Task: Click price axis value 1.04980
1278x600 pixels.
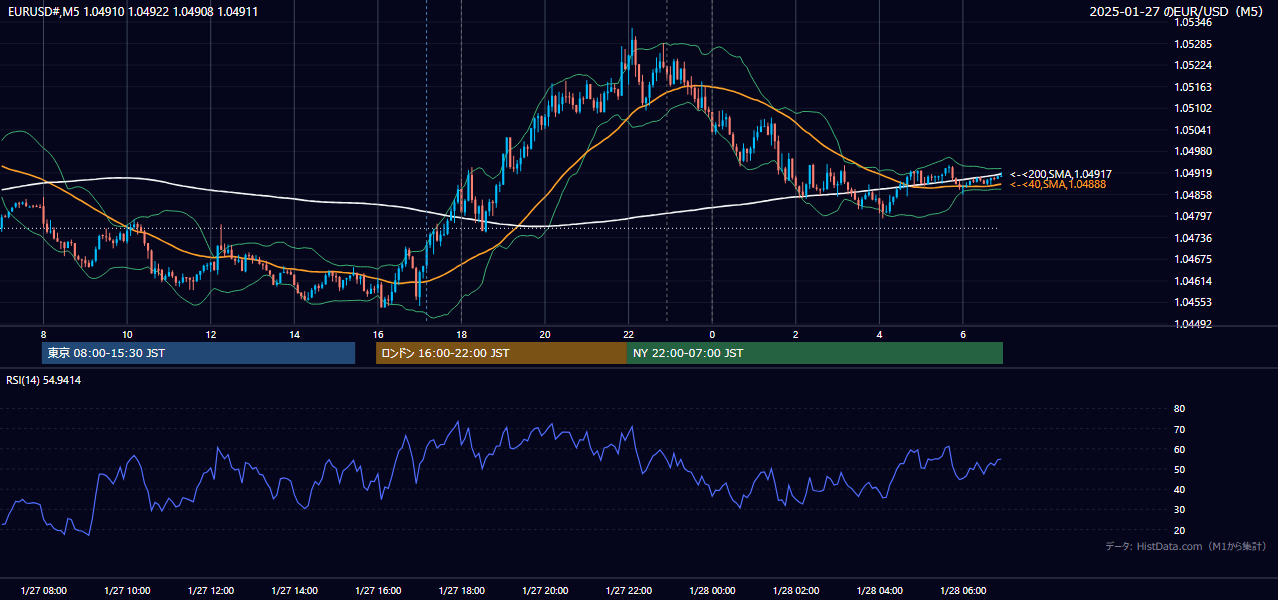Action: click(x=1192, y=151)
